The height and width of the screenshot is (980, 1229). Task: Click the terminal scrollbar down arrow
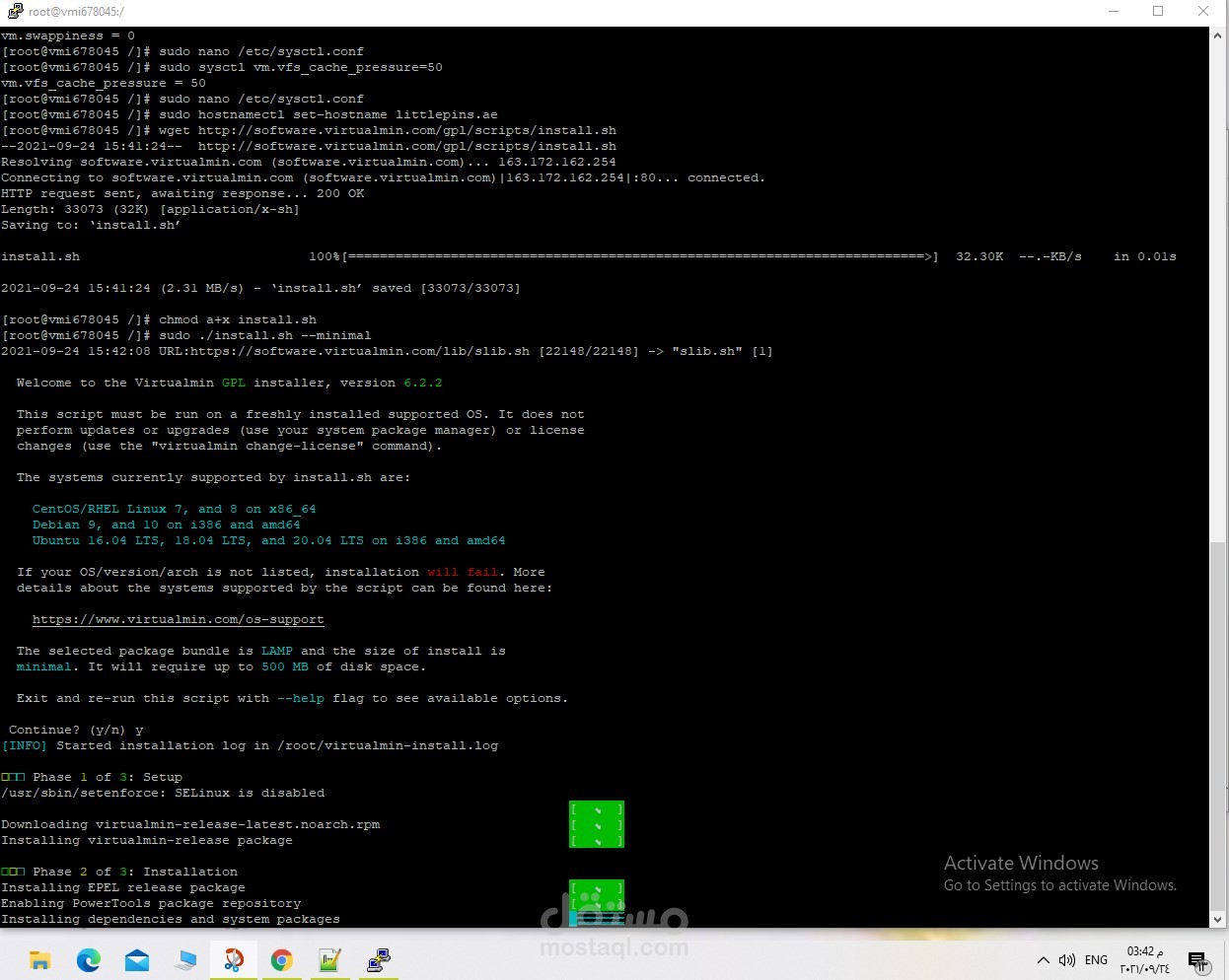pos(1218,919)
